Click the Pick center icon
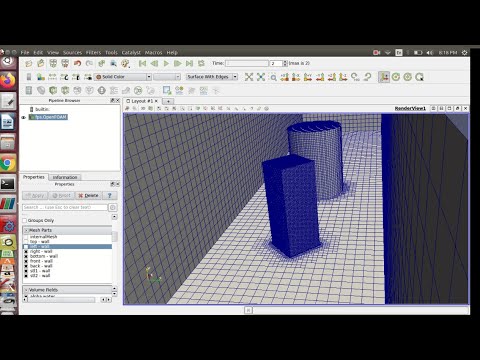 click(x=420, y=77)
